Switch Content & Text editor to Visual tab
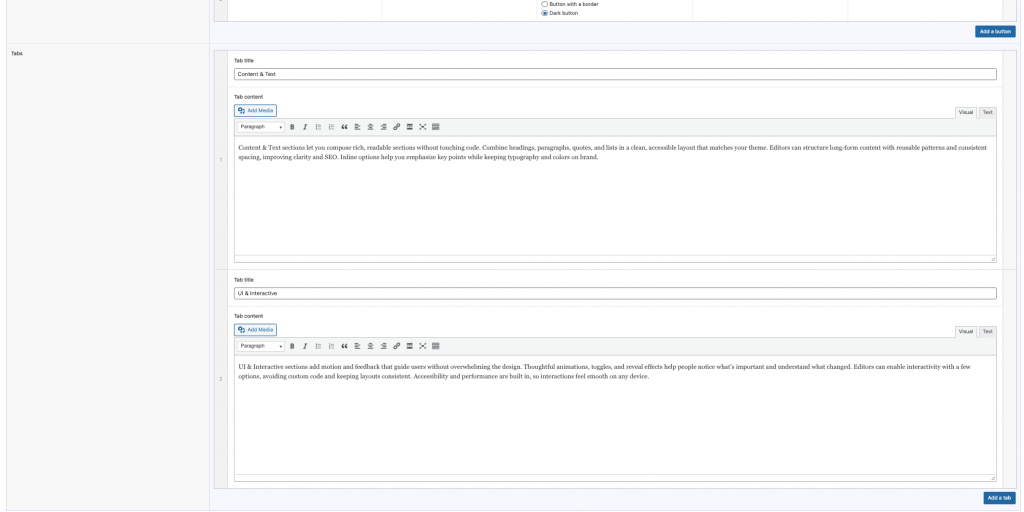 click(966, 112)
